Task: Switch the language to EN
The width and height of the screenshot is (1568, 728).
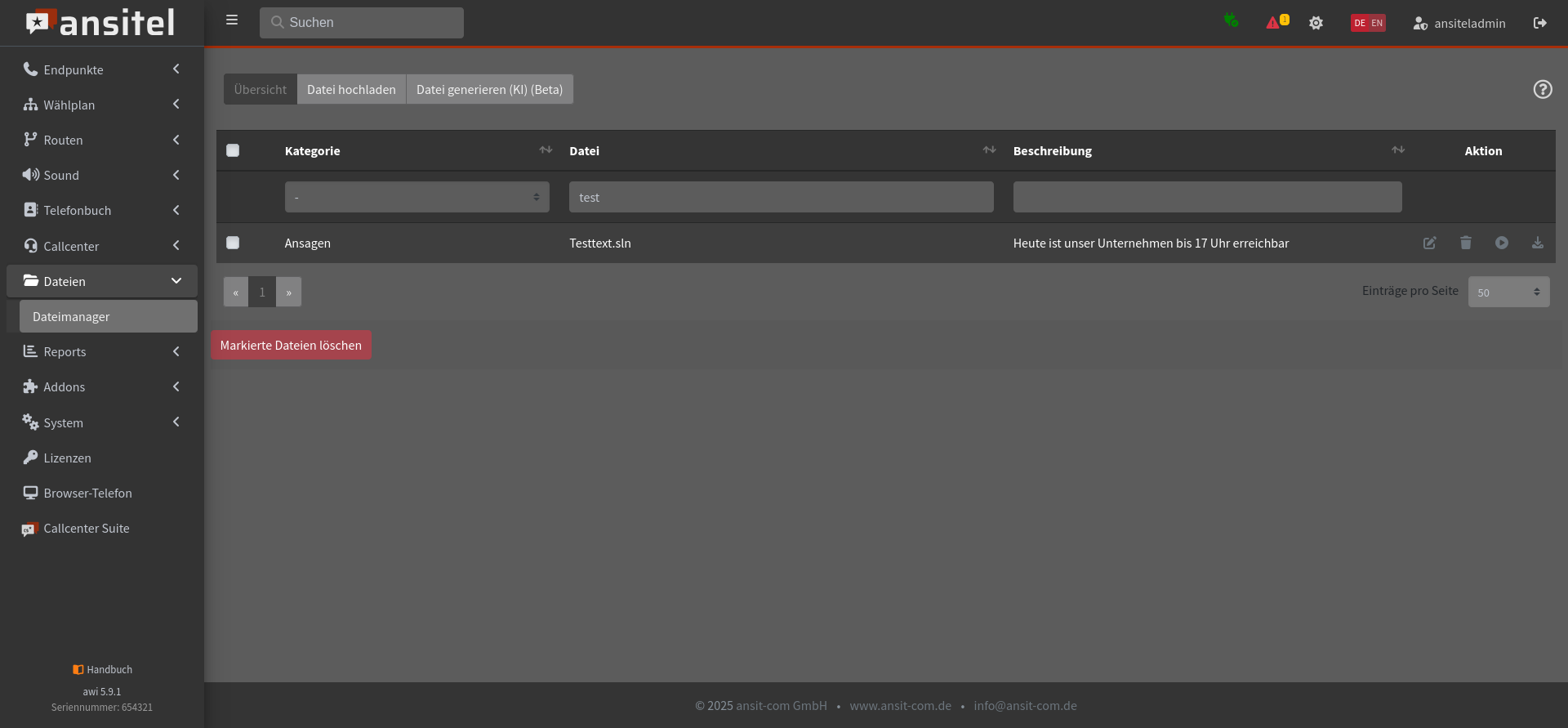Action: (x=1377, y=23)
